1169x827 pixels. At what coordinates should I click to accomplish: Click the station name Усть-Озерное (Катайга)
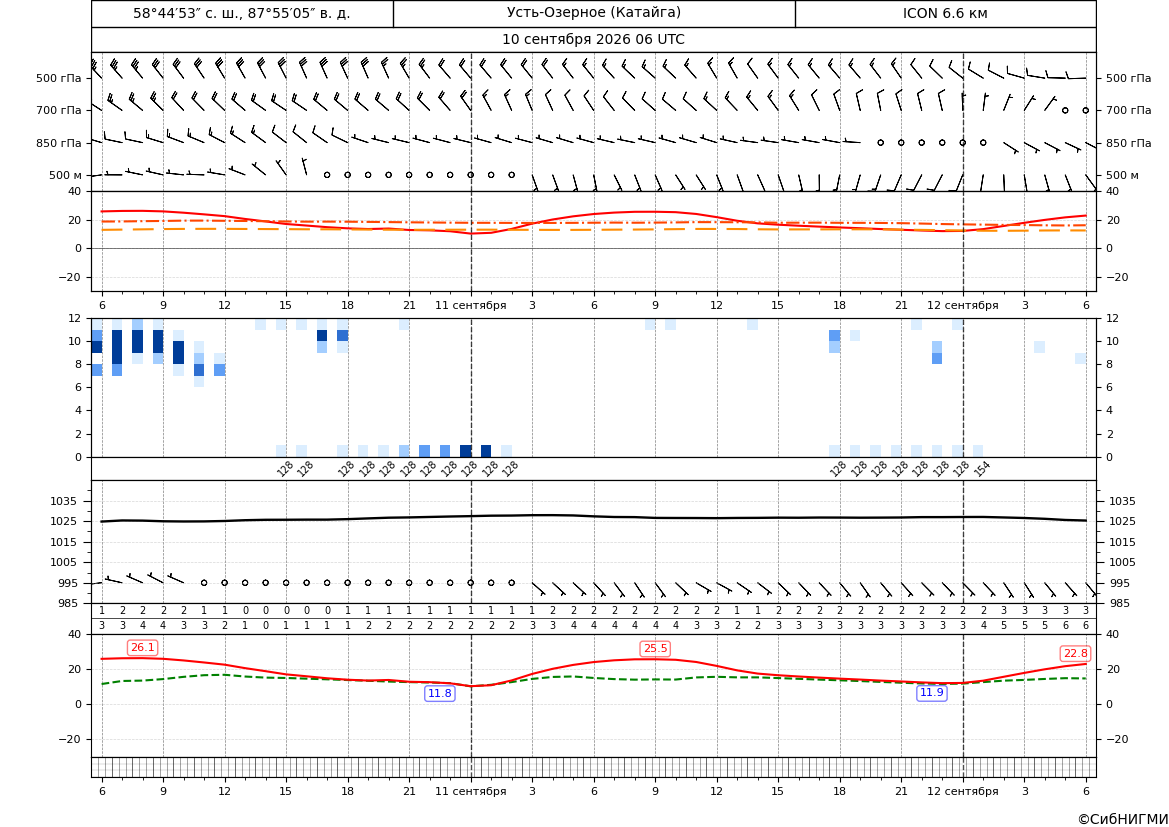594,13
